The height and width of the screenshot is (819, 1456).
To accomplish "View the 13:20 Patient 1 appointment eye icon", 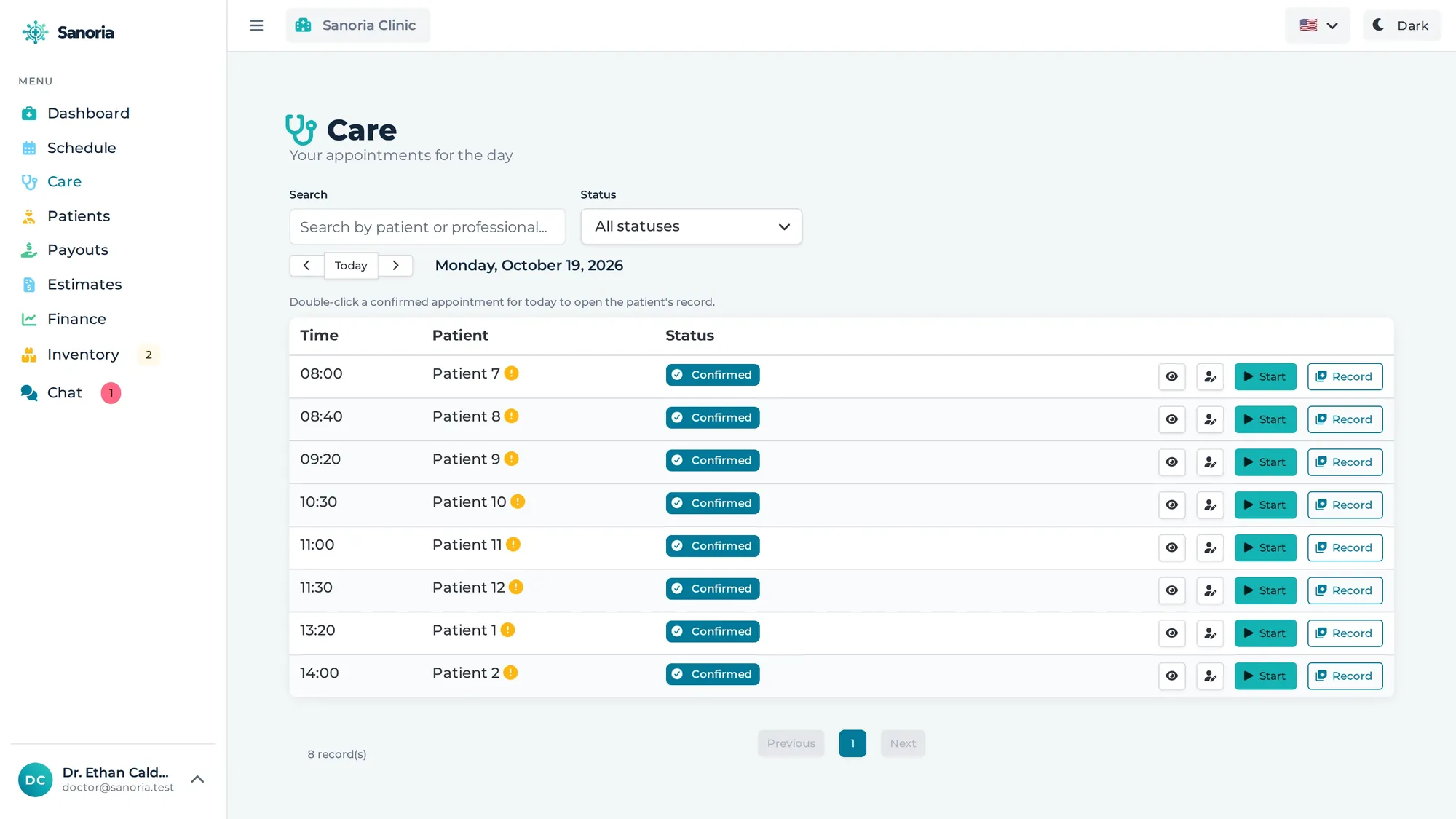I will click(1172, 633).
